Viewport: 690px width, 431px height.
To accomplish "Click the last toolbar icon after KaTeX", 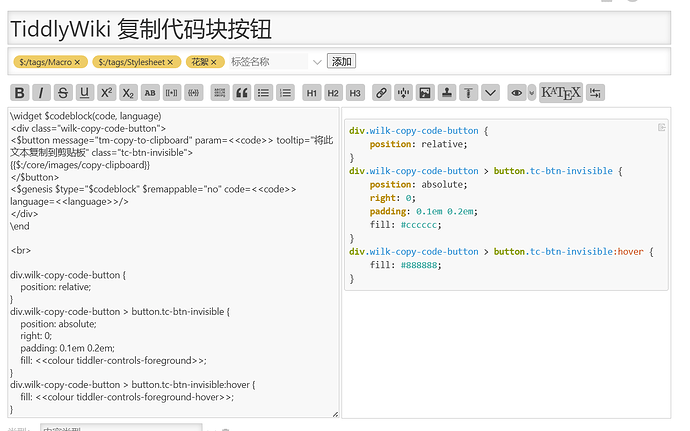I will [x=595, y=93].
